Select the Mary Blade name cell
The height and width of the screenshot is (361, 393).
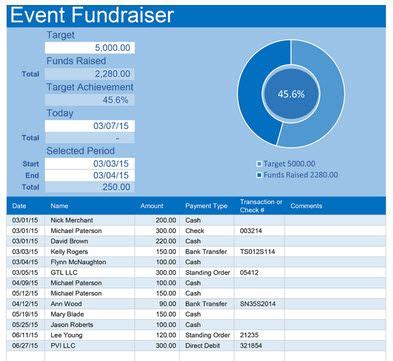90,314
